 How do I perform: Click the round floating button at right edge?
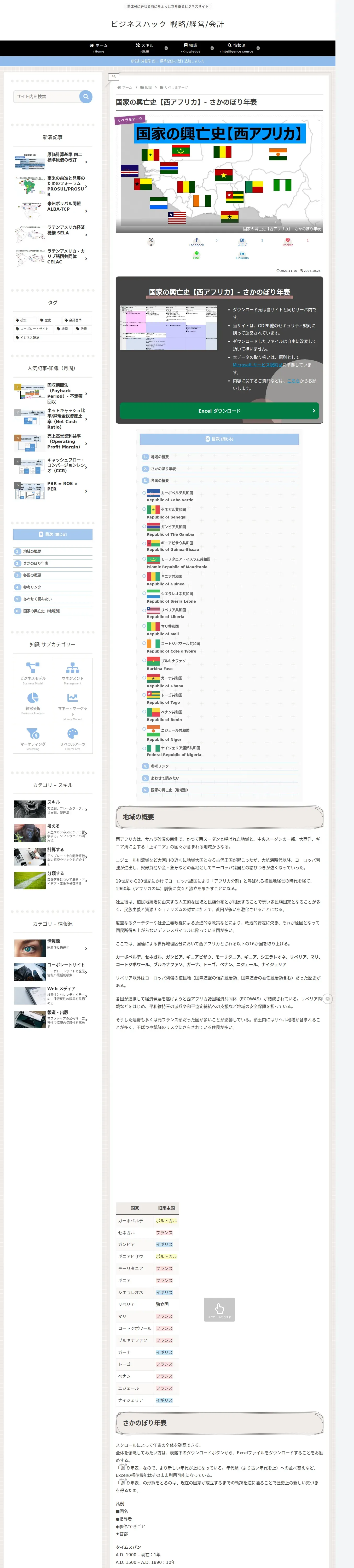point(328,999)
